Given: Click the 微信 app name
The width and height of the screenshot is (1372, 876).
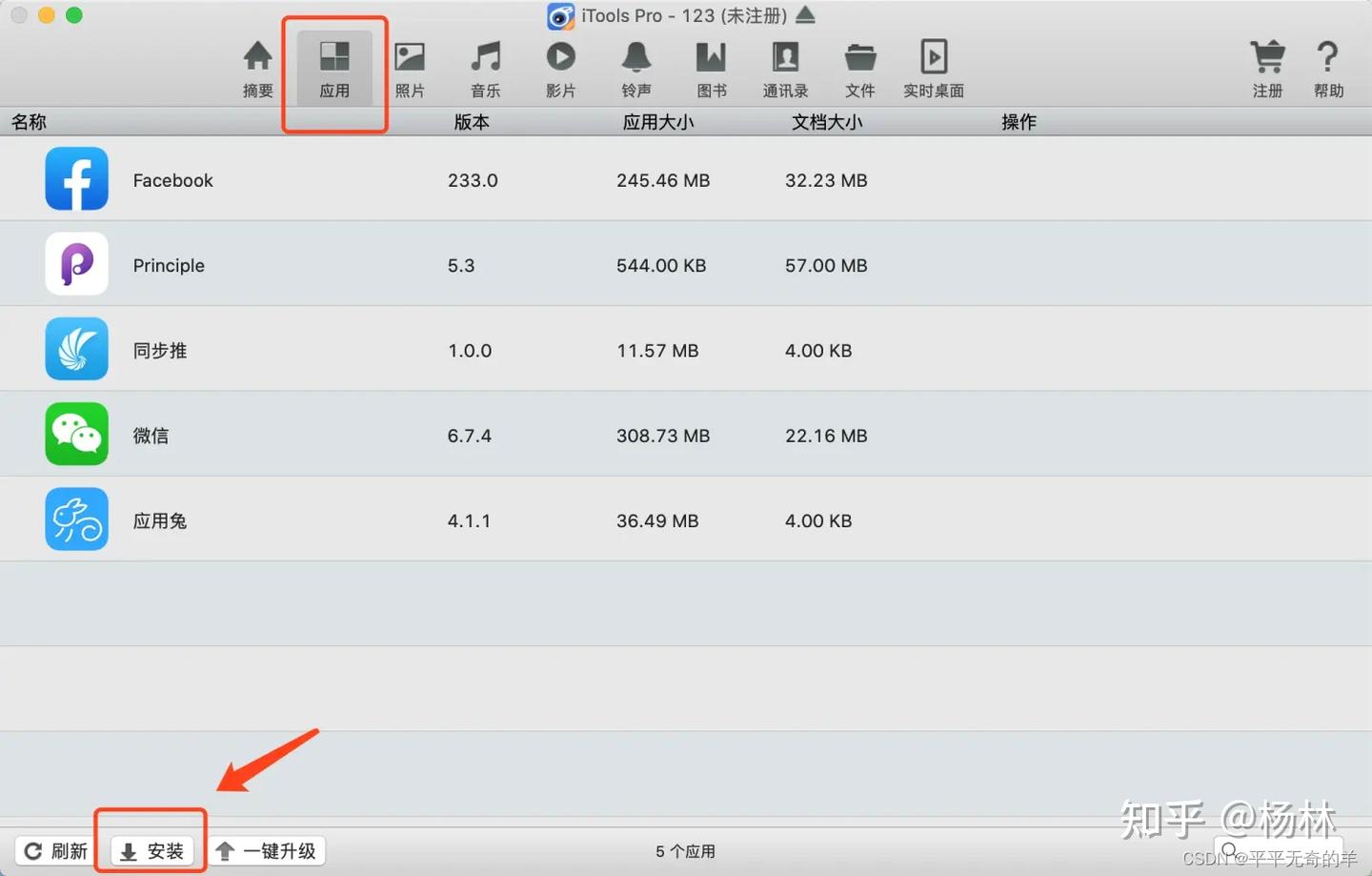Looking at the screenshot, I should point(151,436).
